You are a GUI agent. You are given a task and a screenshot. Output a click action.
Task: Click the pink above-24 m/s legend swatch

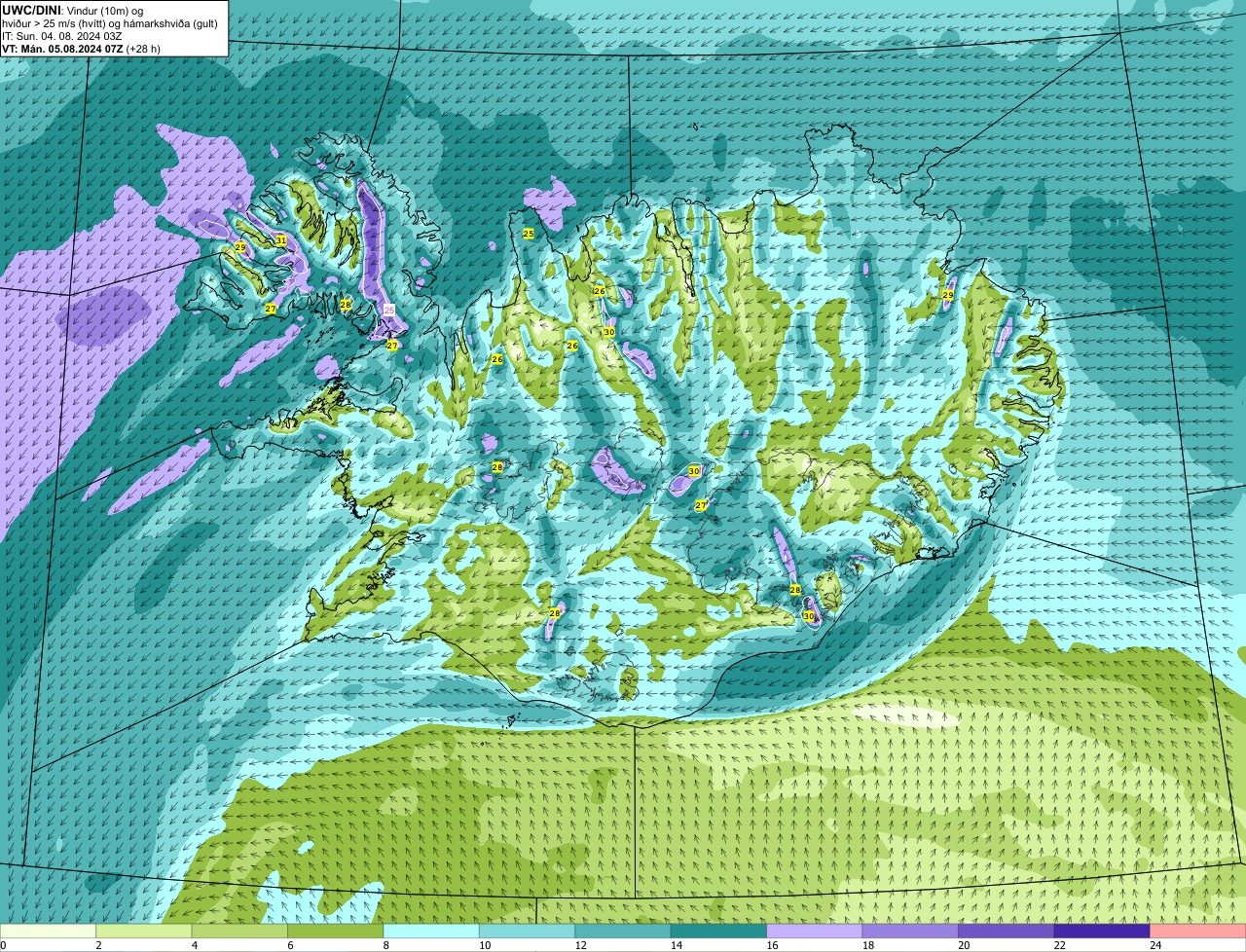click(x=1198, y=932)
